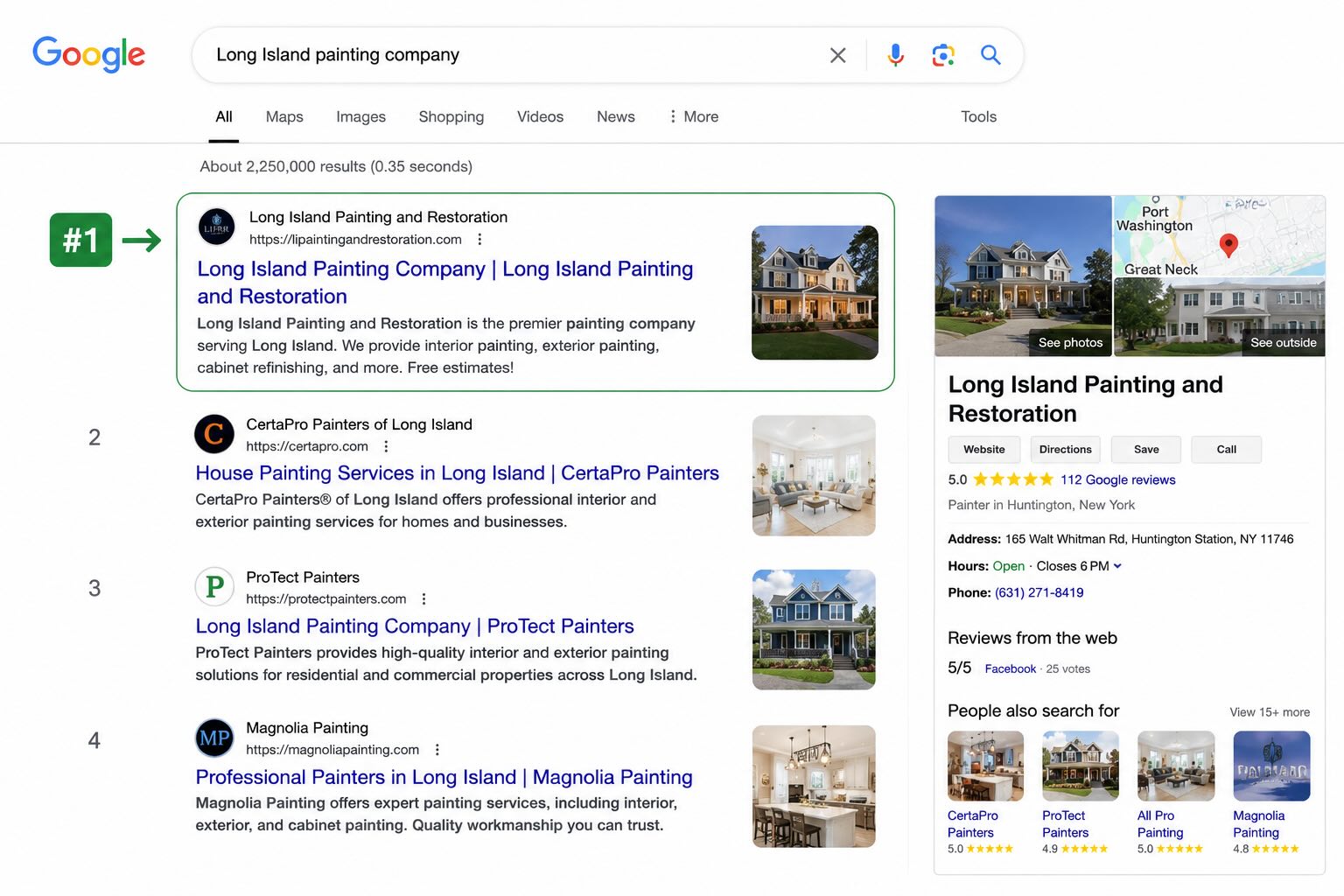The image size is (1344, 896).
Task: Click the ProTect Painters P favicon
Action: click(214, 587)
